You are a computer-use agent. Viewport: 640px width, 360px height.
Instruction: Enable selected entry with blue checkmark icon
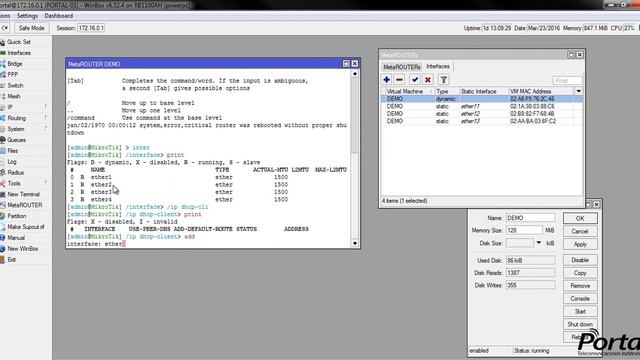(x=415, y=80)
